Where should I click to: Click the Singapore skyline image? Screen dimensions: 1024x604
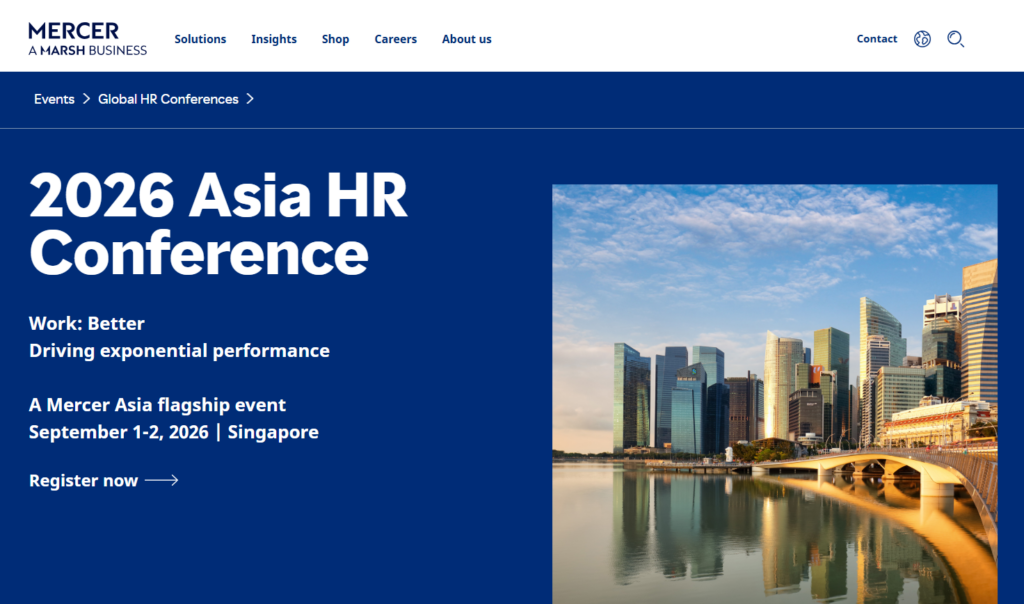(x=775, y=394)
